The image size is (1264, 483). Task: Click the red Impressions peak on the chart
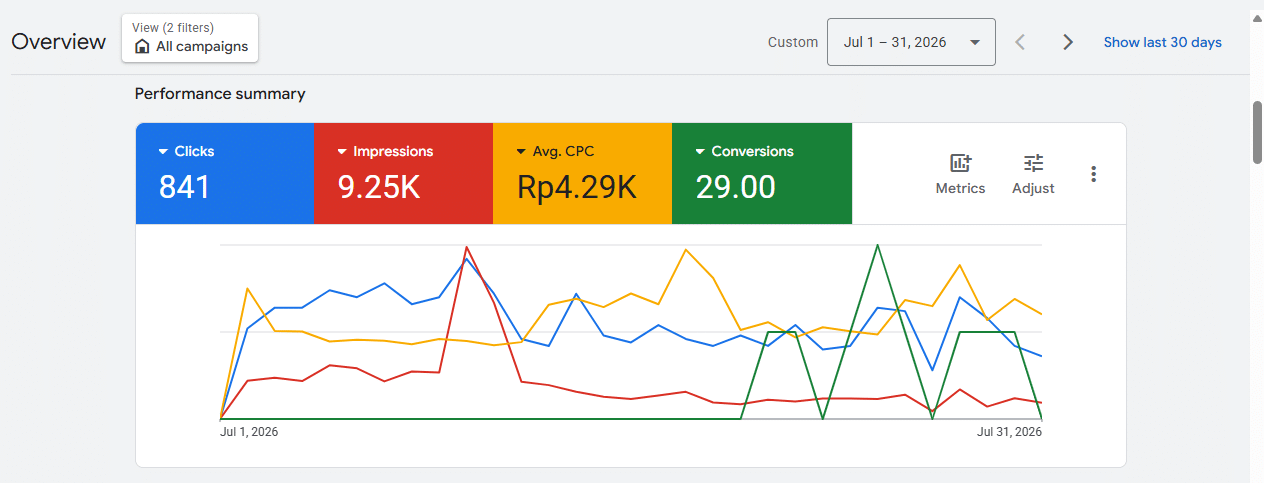click(x=467, y=247)
